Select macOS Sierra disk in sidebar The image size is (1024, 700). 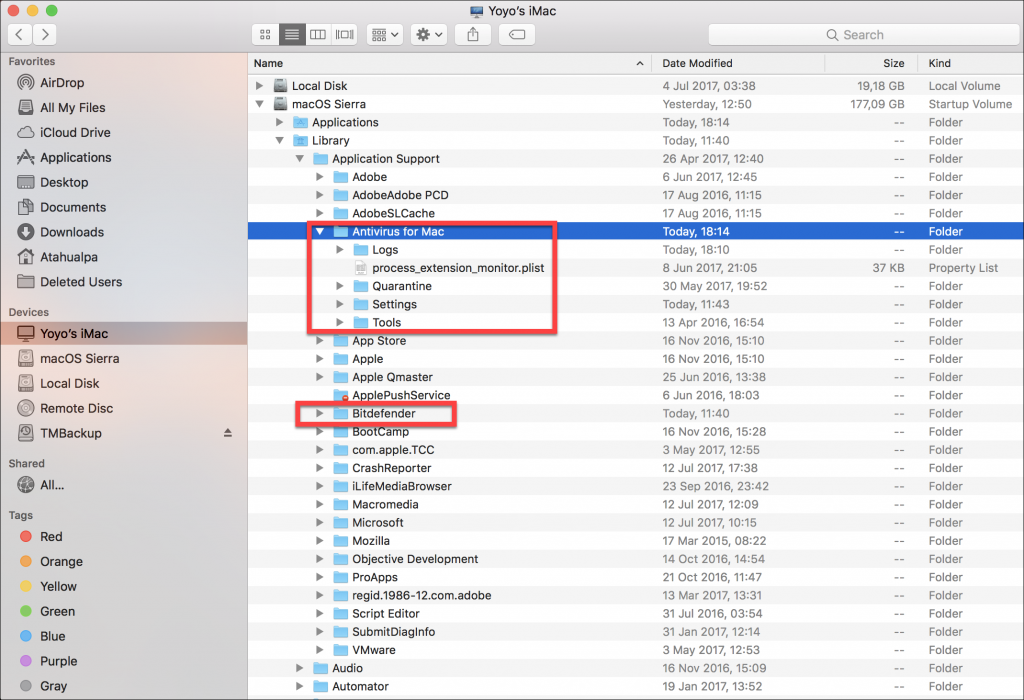pos(80,358)
